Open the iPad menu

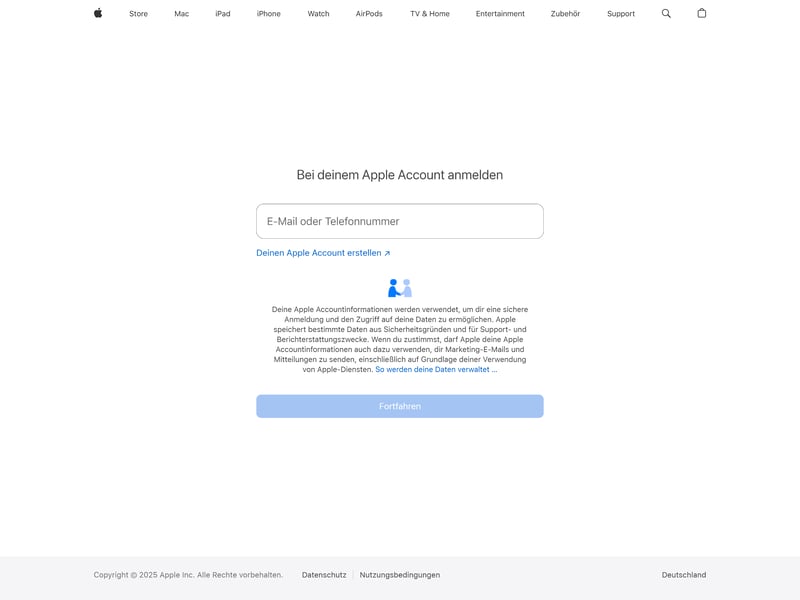[x=222, y=14]
